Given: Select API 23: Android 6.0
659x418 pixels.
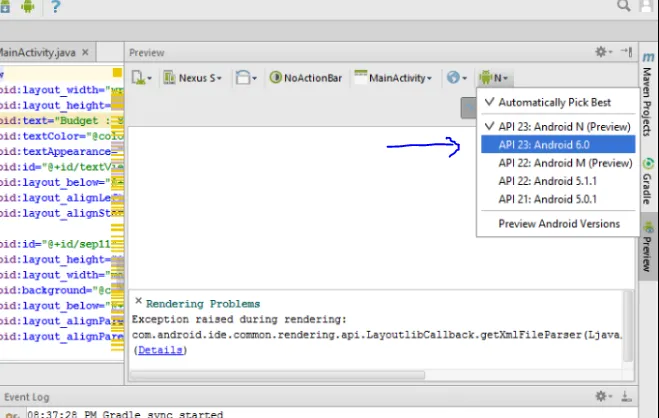Looking at the screenshot, I should click(x=558, y=145).
